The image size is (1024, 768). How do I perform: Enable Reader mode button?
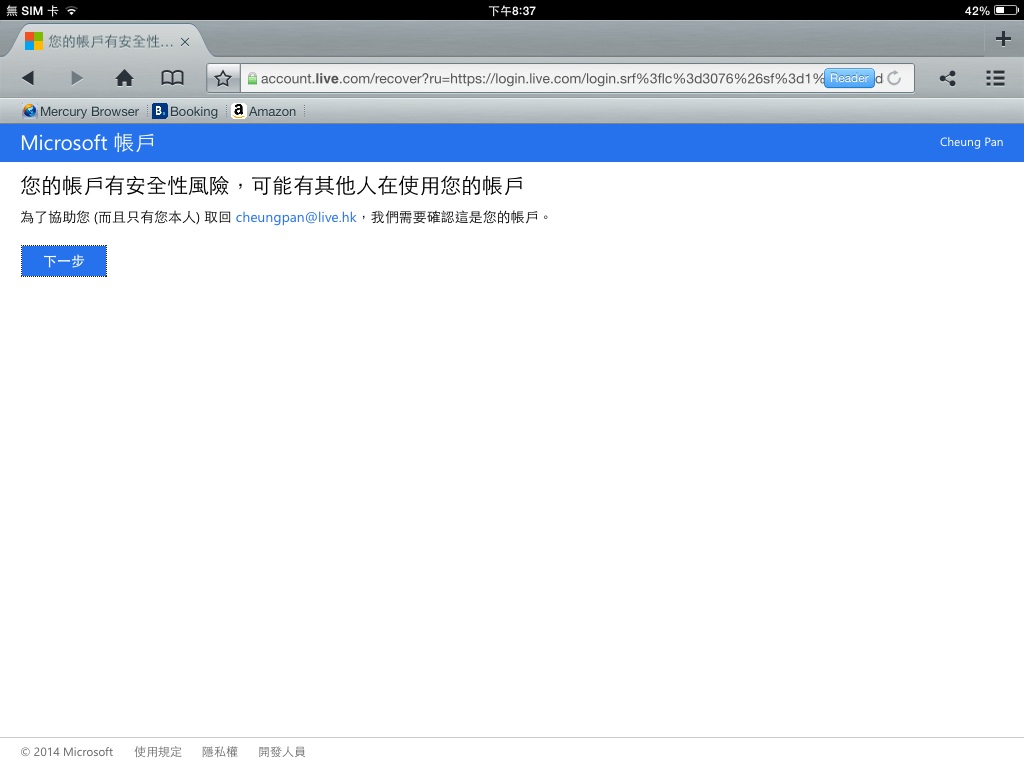(x=849, y=78)
